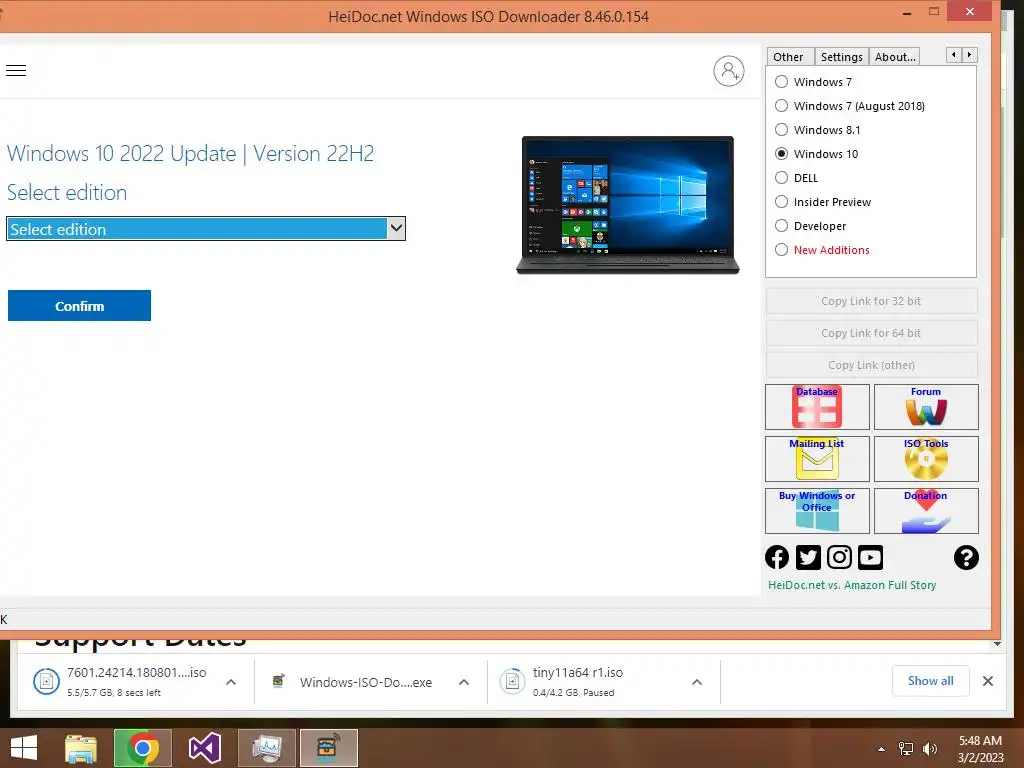Click the Windows-ISO-Do....exe file icon

(279, 682)
